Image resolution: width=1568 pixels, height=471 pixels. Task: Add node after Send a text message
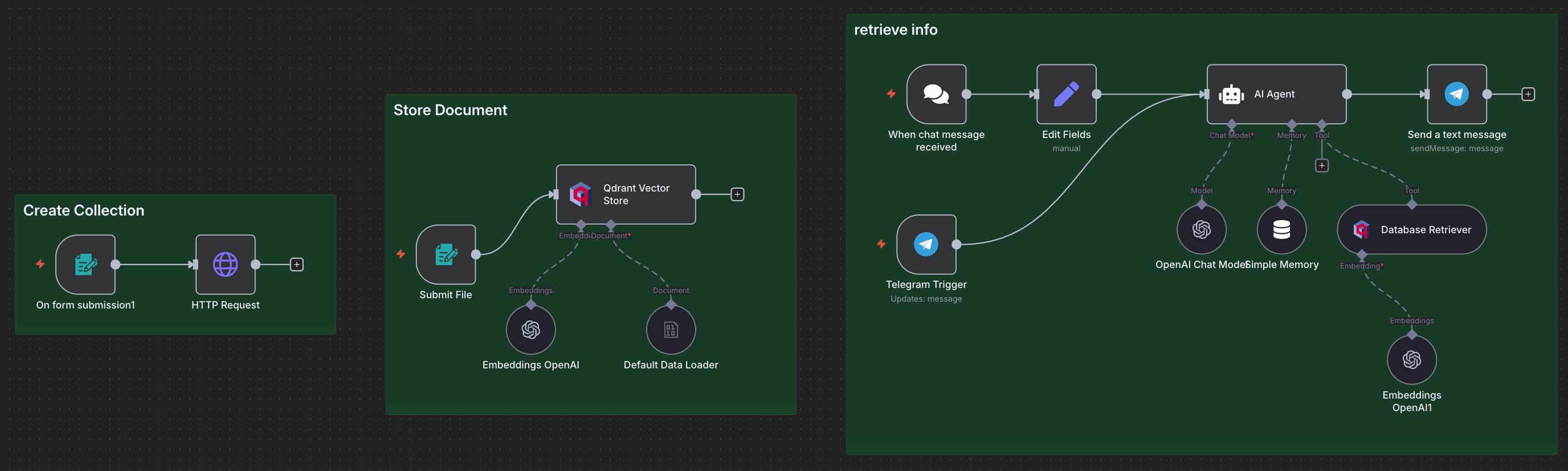click(x=1528, y=95)
